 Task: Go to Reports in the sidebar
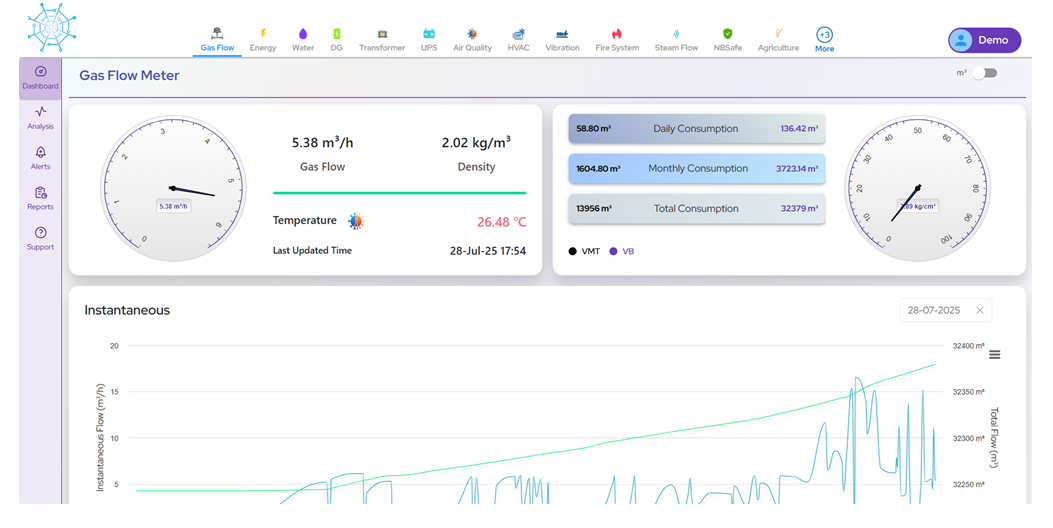[40, 199]
